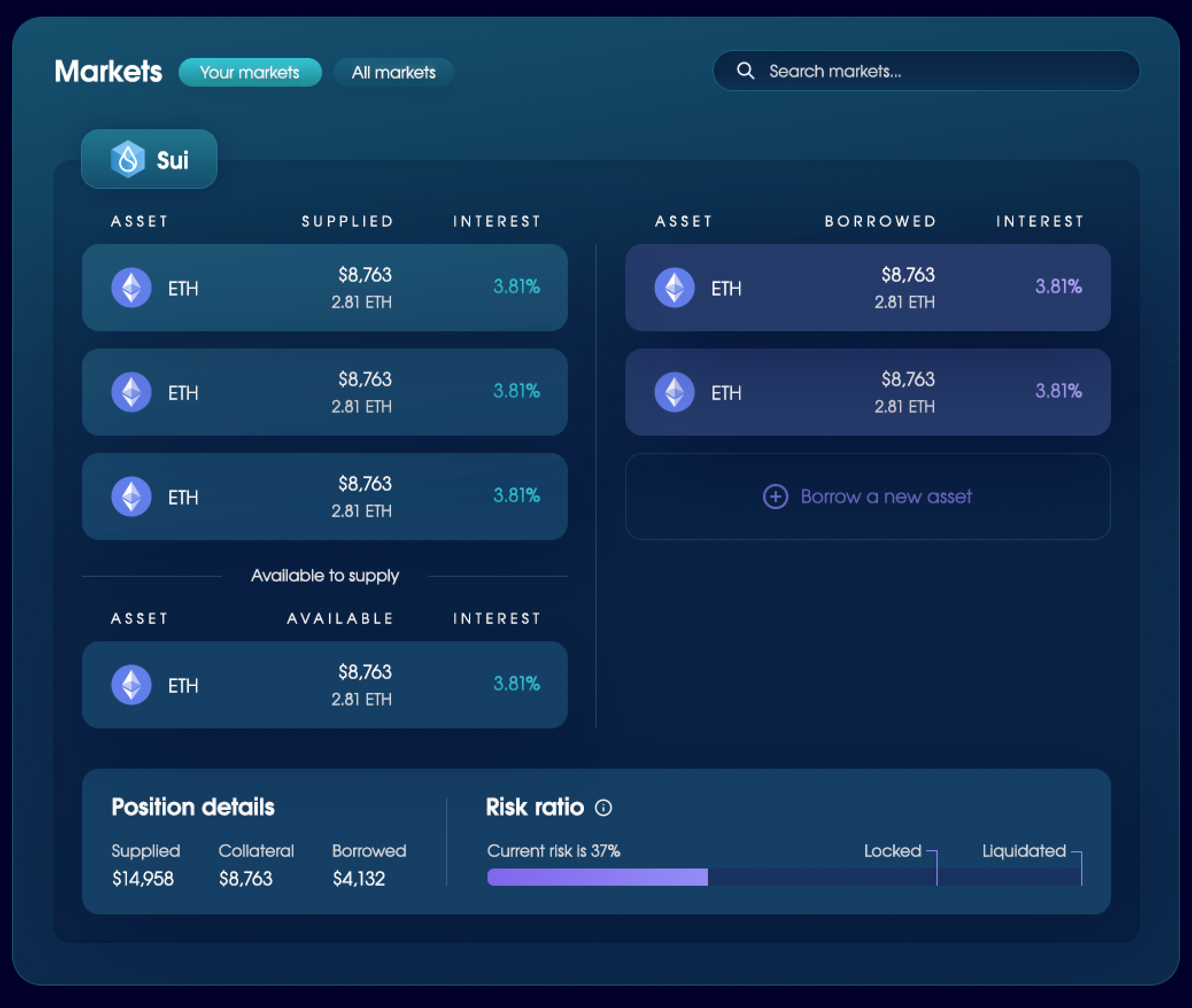
Task: Switch to the Your markets tab
Action: point(250,72)
